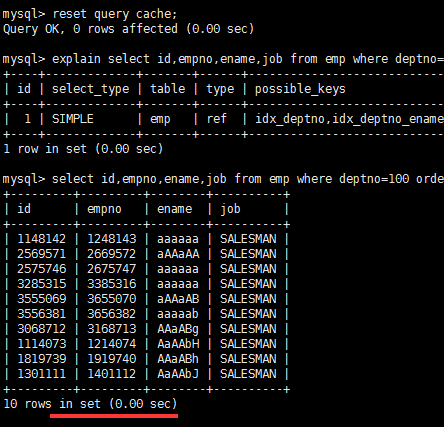Click id value 1148142
The width and height of the screenshot is (444, 427).
42,239
